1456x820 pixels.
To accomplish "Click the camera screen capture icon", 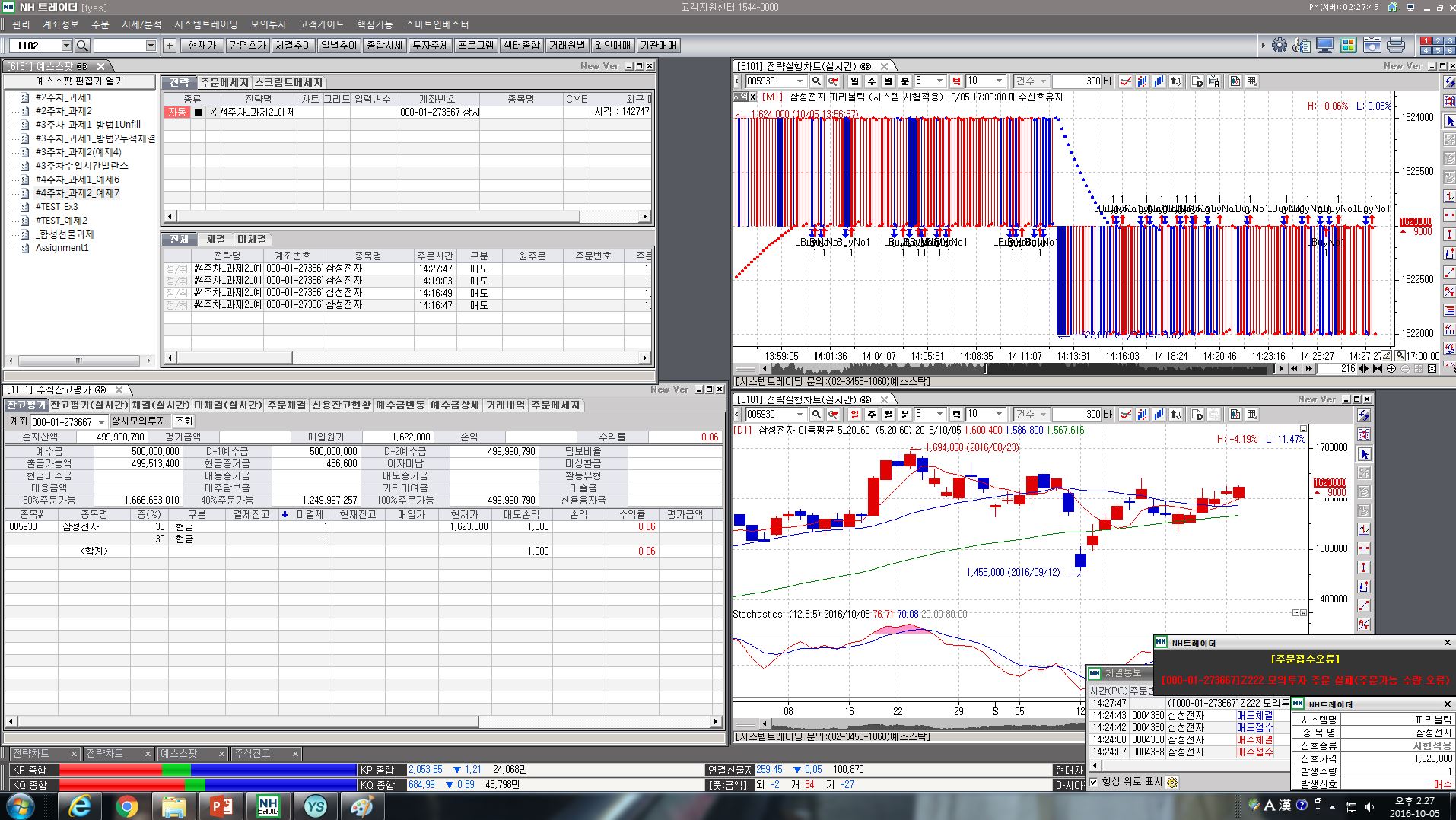I will [1372, 45].
